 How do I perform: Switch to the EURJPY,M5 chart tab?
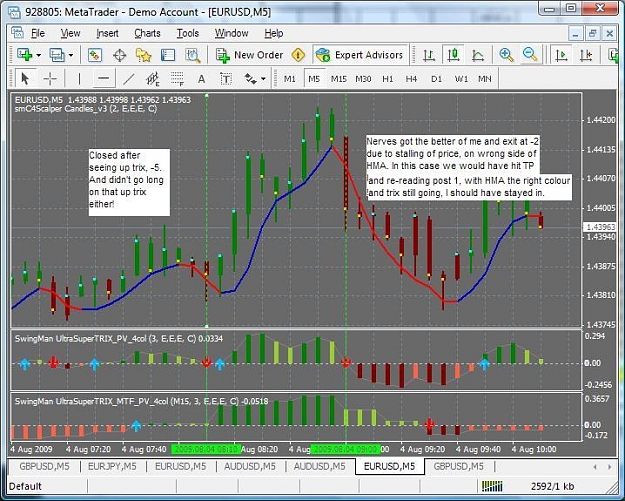tap(112, 466)
